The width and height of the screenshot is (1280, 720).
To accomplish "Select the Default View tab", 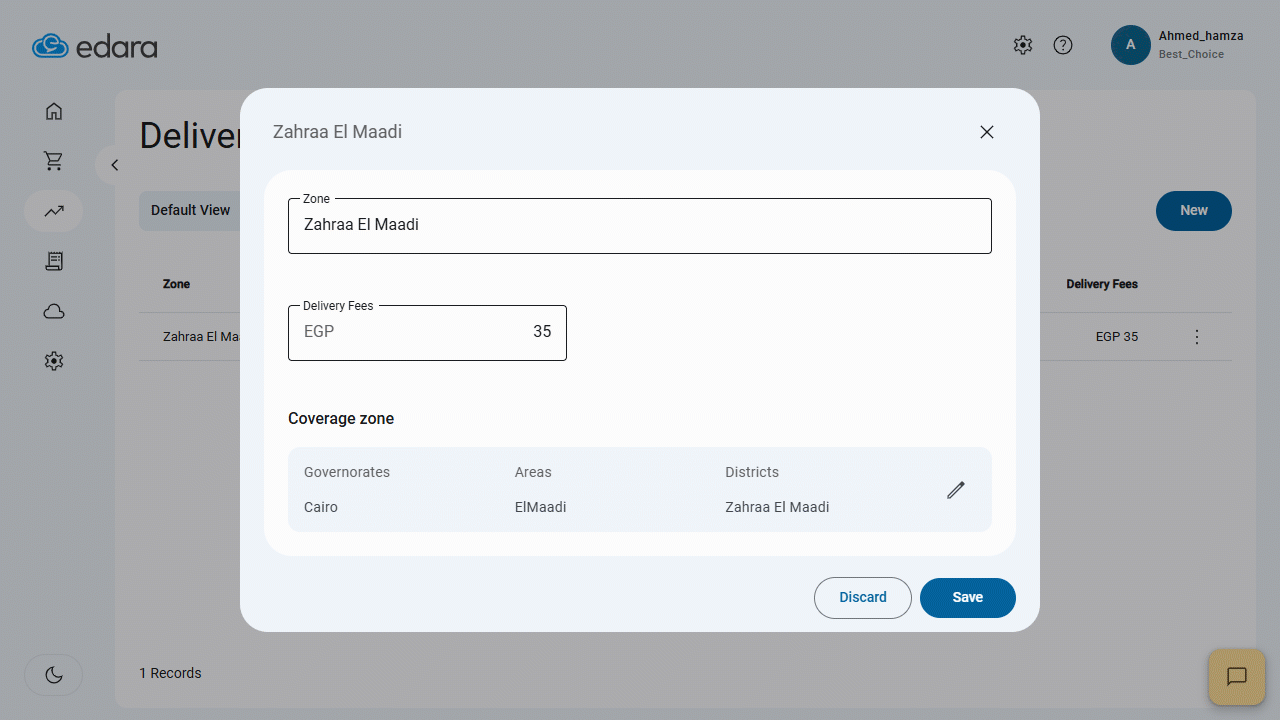I will (190, 210).
